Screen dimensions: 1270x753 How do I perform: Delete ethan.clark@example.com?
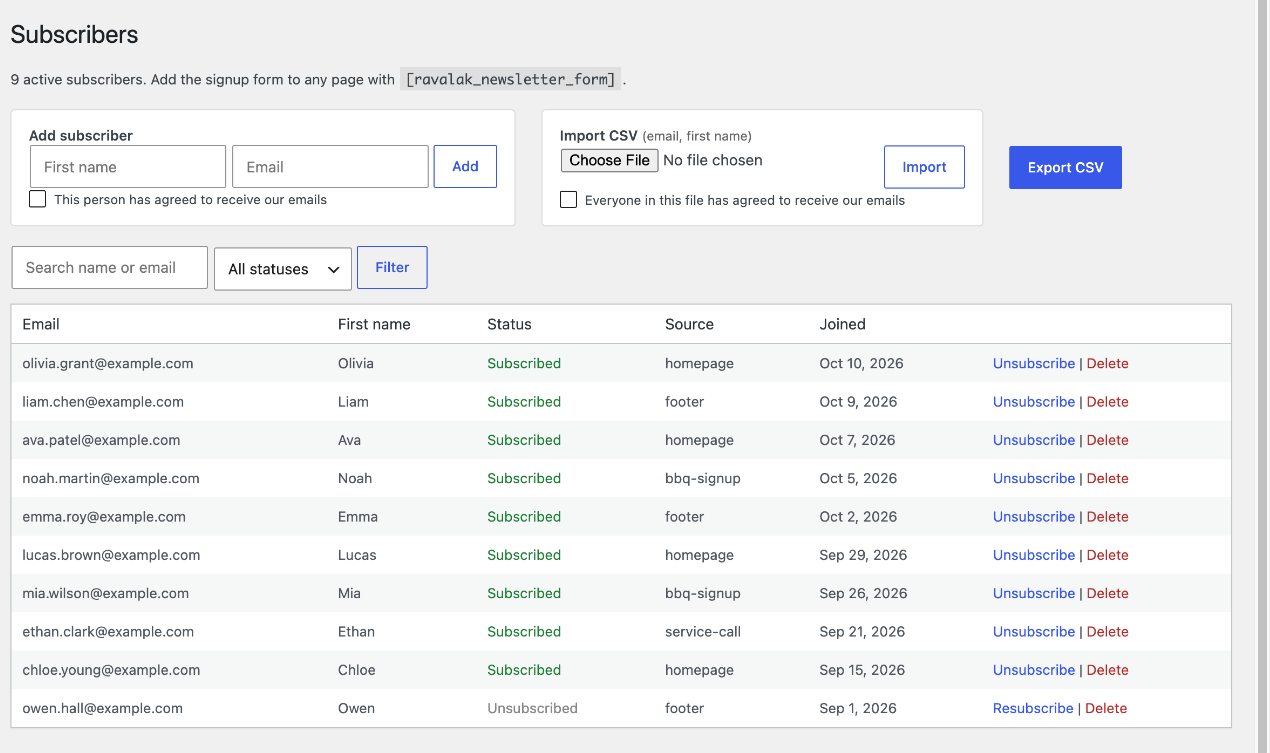[x=1107, y=632]
